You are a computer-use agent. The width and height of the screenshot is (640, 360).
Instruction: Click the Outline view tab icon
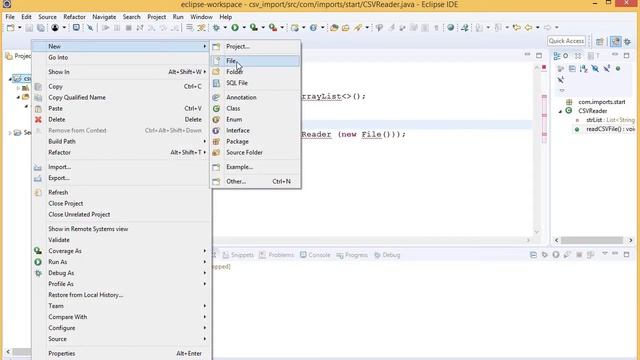coord(557,56)
